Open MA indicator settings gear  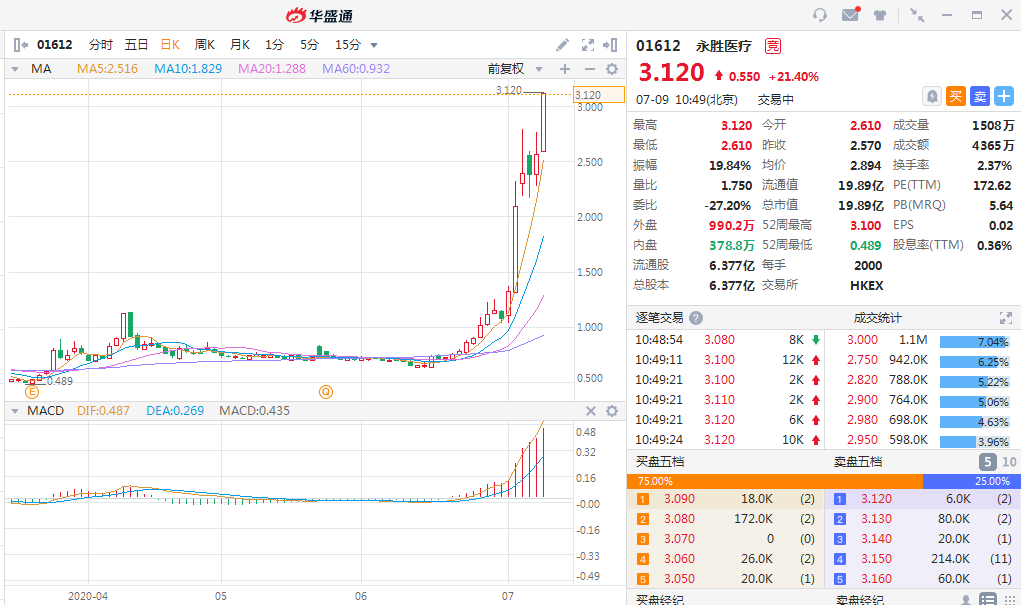612,69
